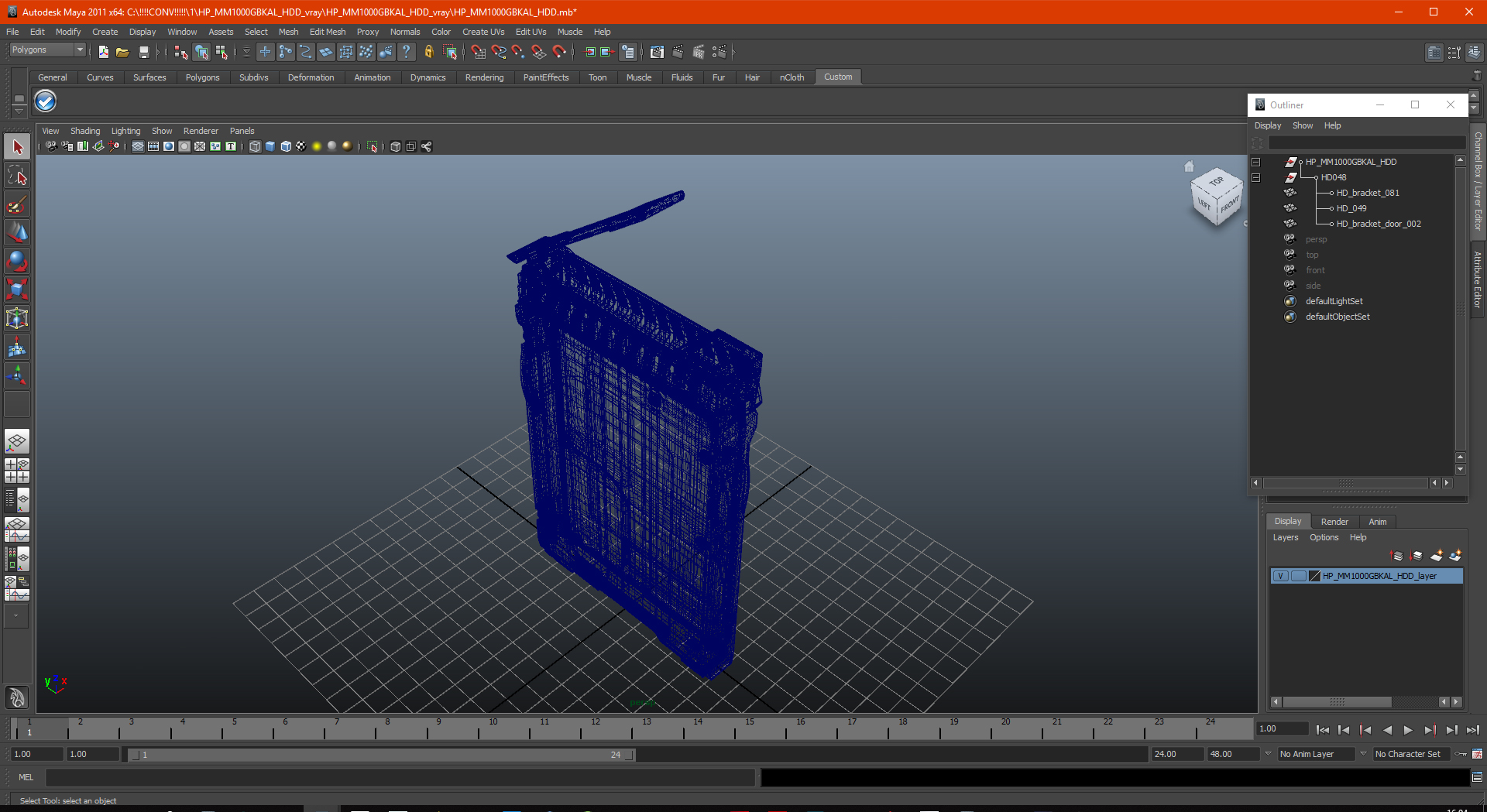Select the arrow Select tool
Screen dimensions: 1487x812
click(17, 147)
